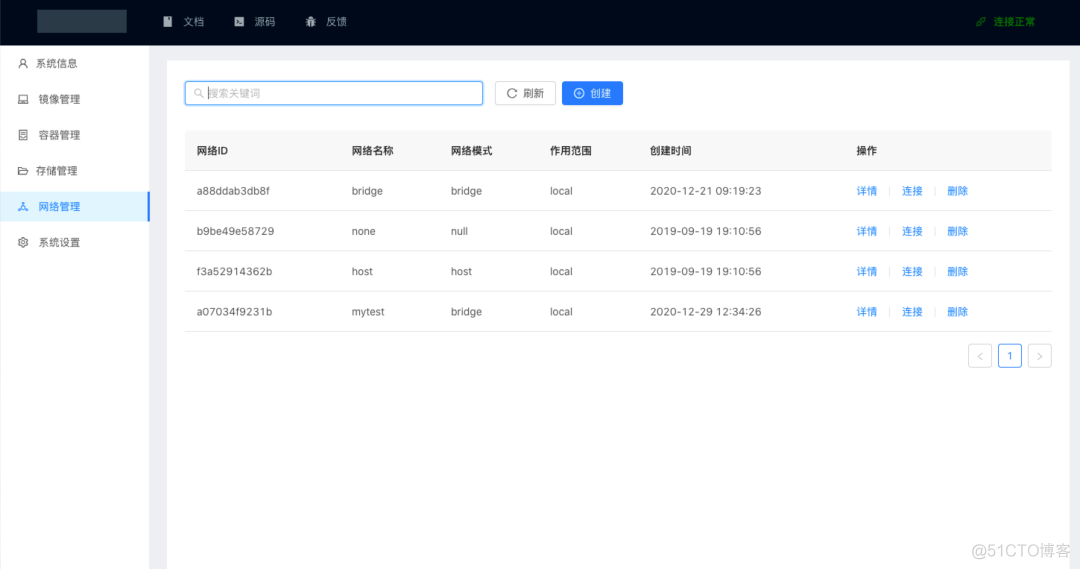
Task: Click the 存储管理 folder icon in sidebar
Action: pos(23,171)
